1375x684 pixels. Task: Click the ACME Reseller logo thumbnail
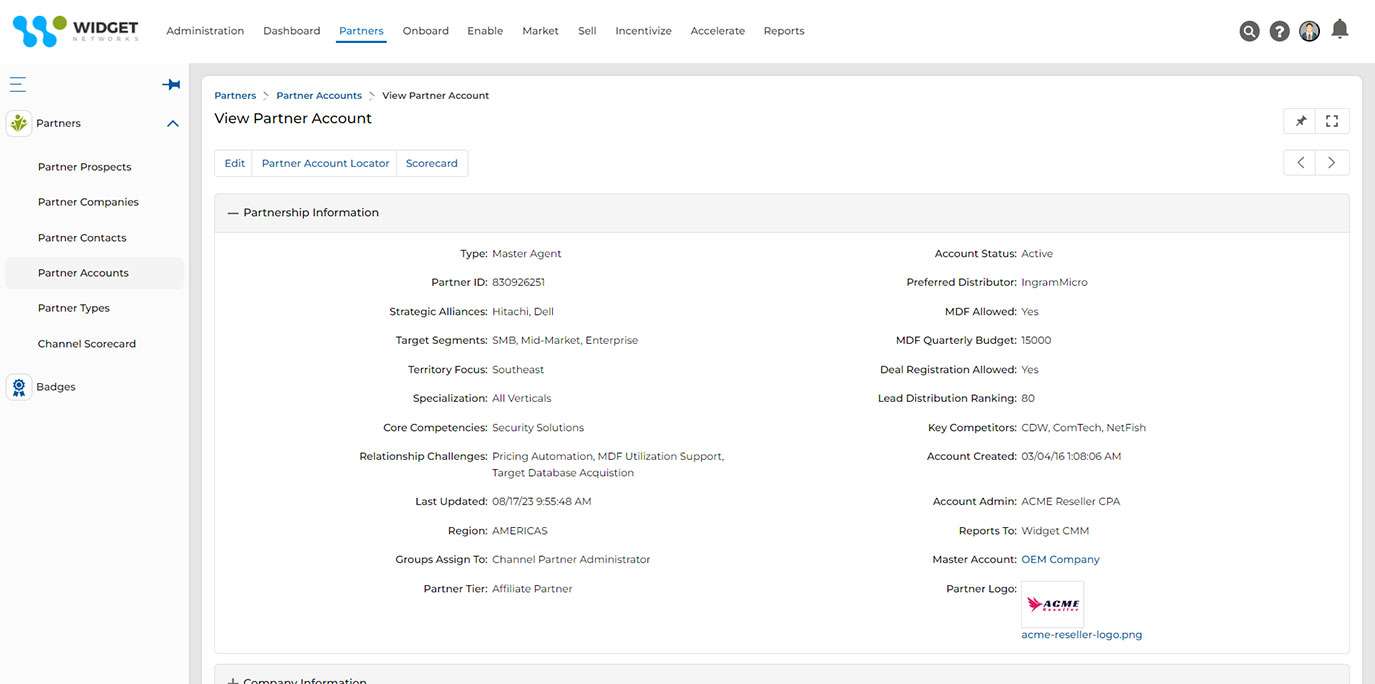1052,604
